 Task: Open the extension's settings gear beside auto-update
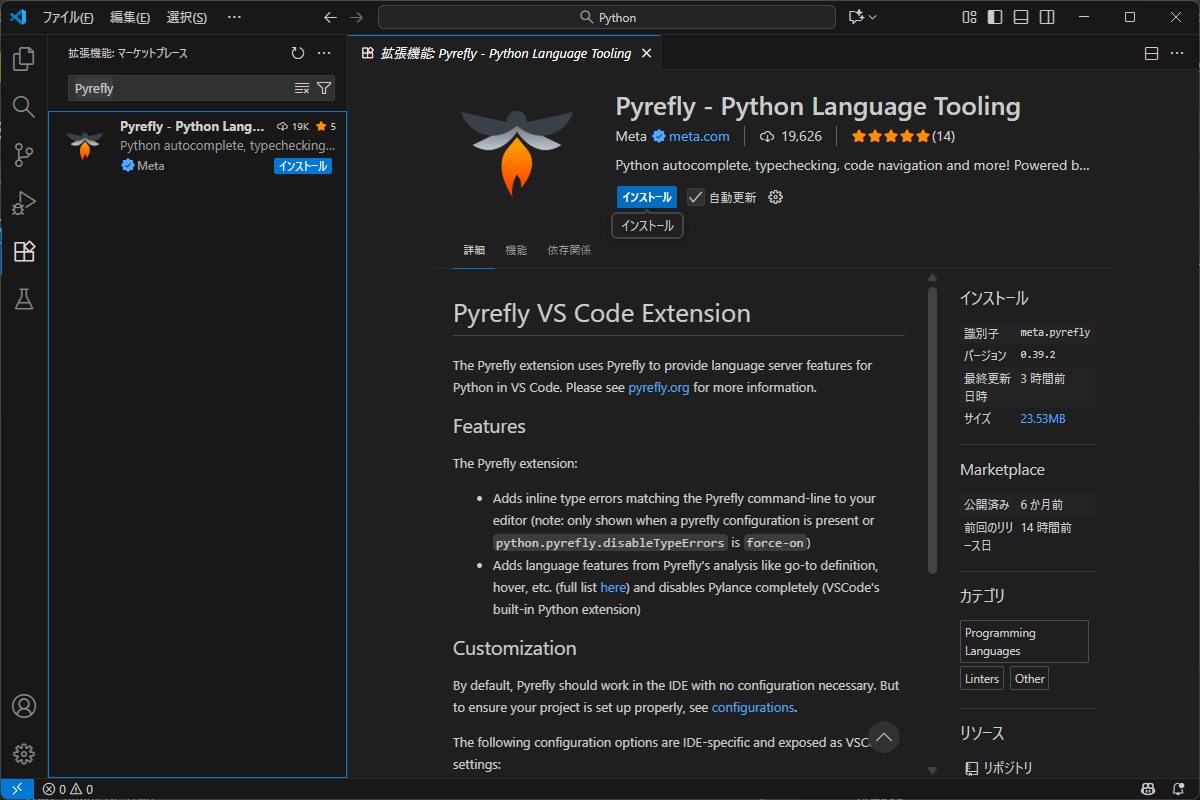pyautogui.click(x=775, y=197)
